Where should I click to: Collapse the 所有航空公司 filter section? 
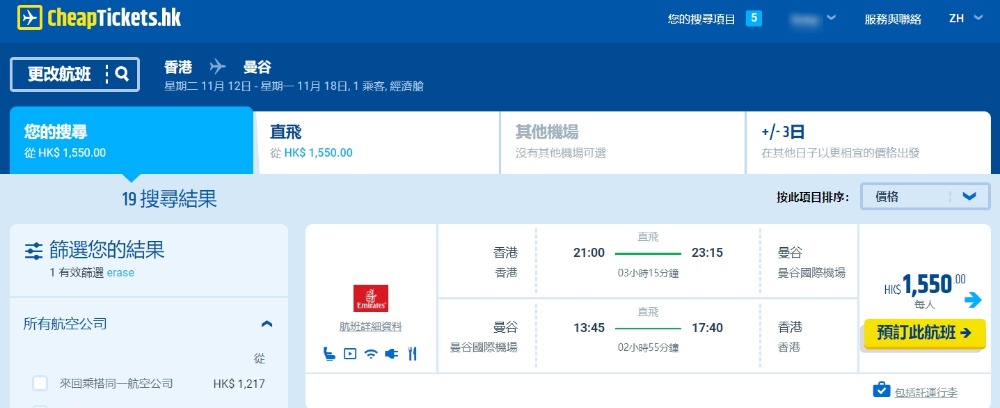coord(267,323)
